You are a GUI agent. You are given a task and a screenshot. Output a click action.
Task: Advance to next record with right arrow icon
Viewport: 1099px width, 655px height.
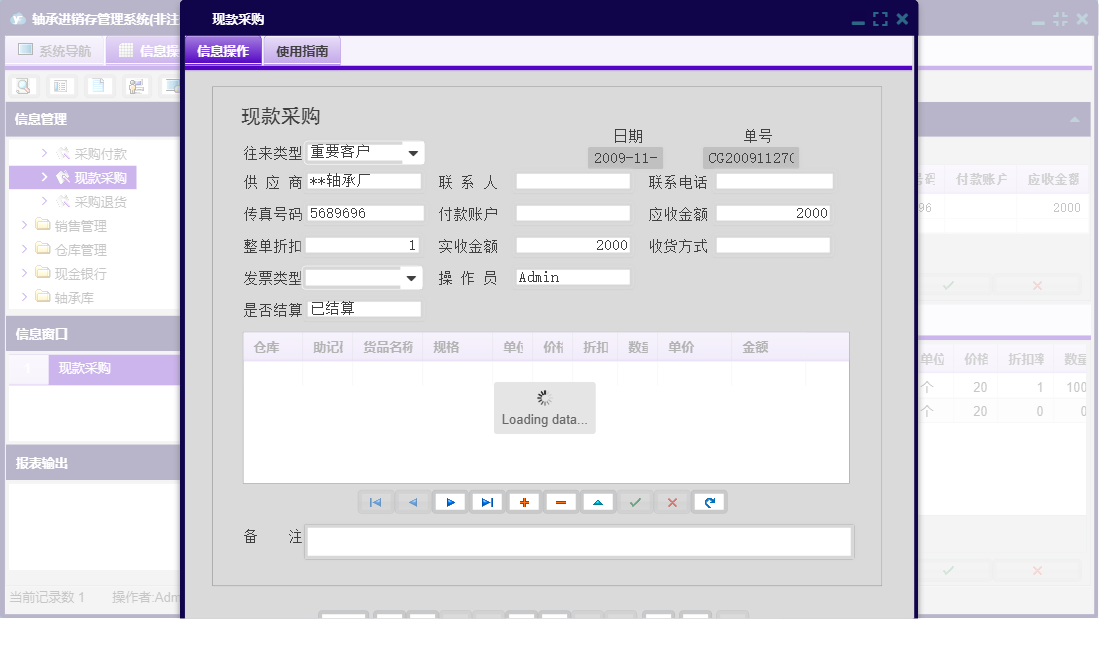click(x=450, y=502)
